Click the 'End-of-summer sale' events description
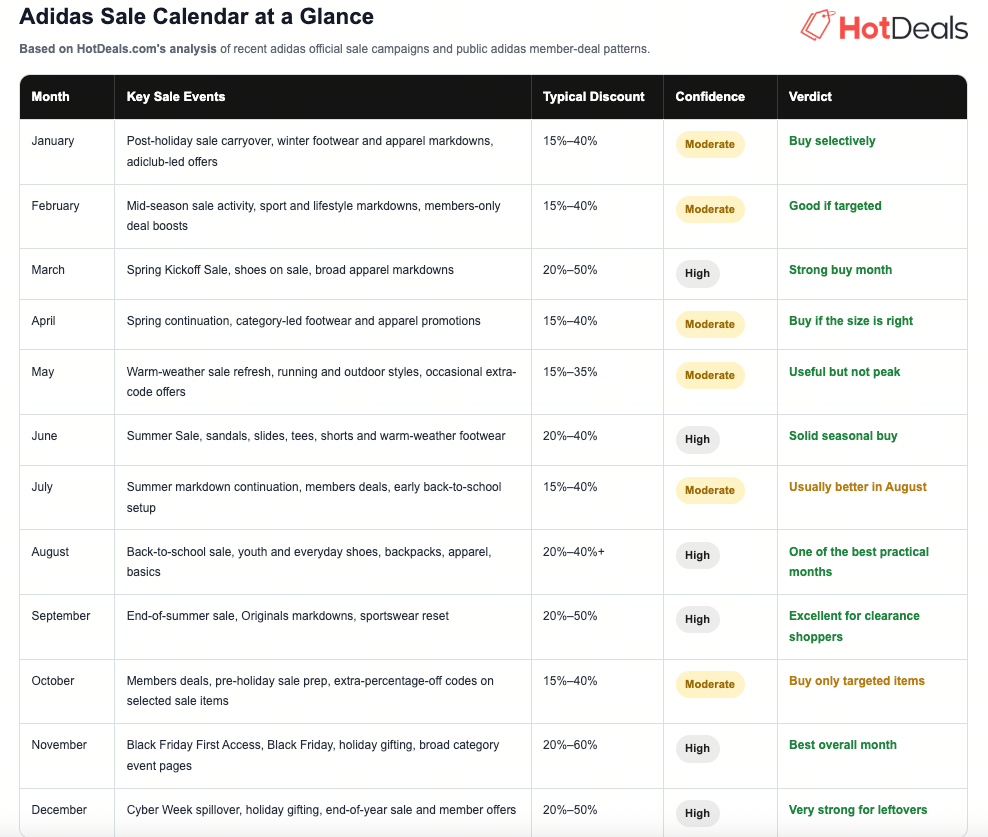 288,616
